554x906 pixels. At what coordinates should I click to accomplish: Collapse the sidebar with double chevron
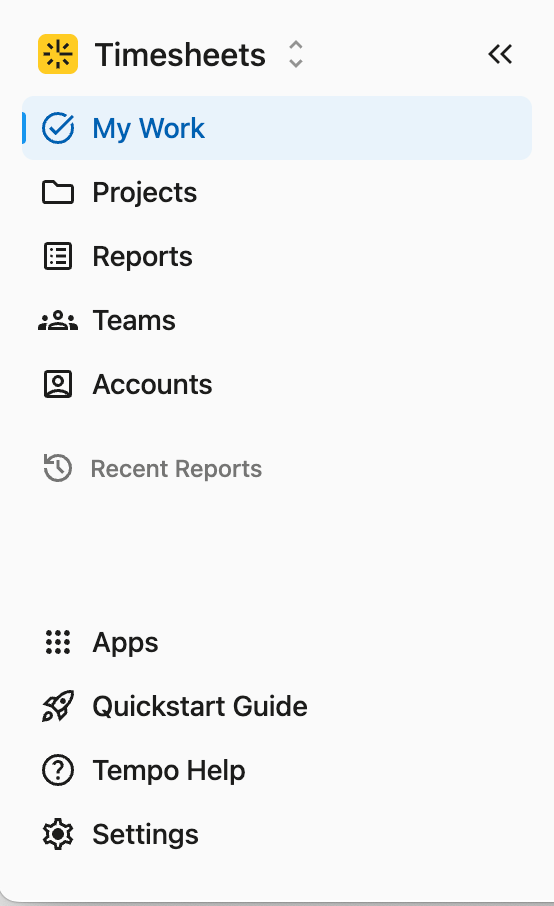coord(500,54)
